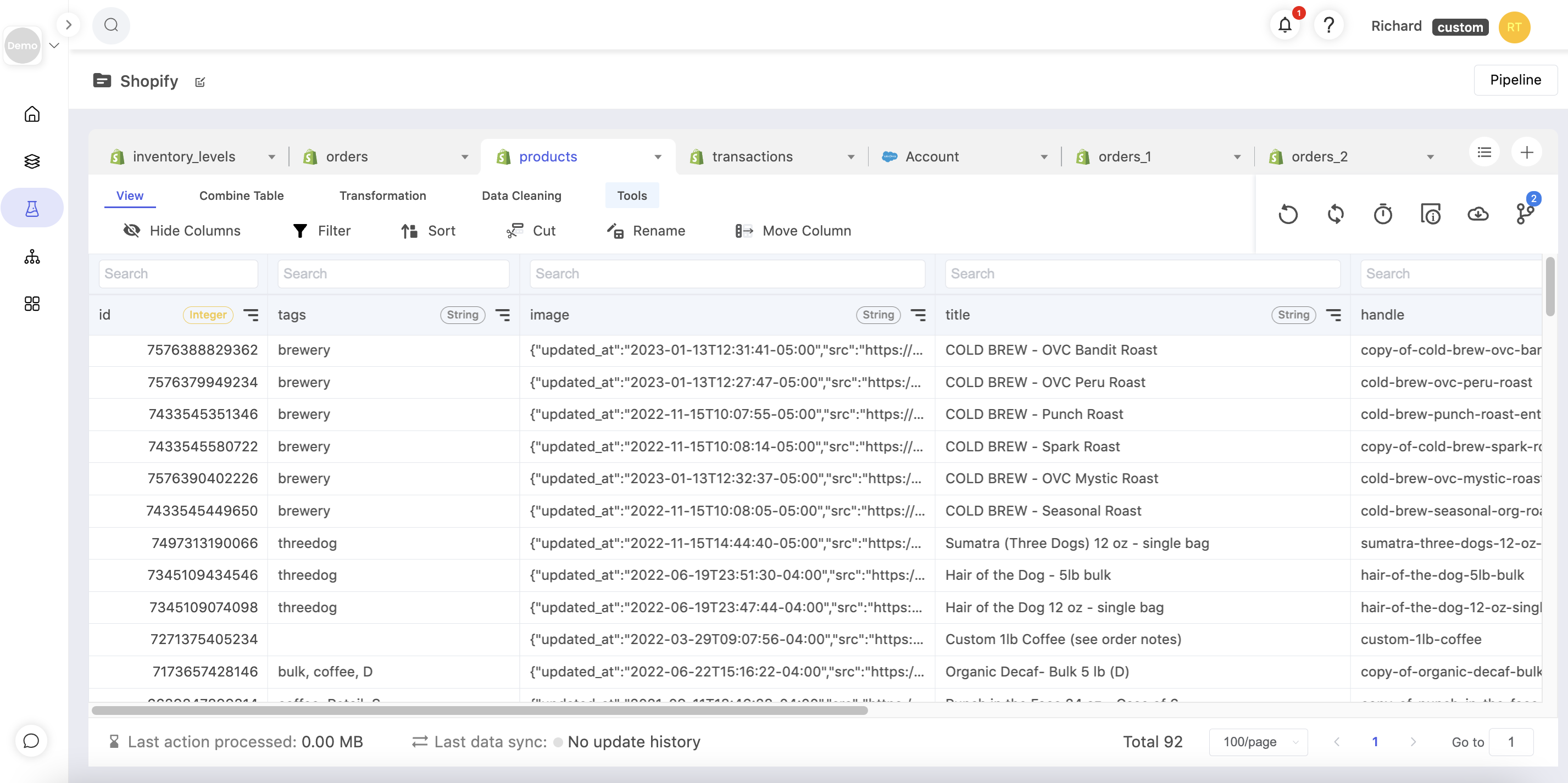
Task: Expand the sidebar with chevron arrow
Action: pos(69,25)
